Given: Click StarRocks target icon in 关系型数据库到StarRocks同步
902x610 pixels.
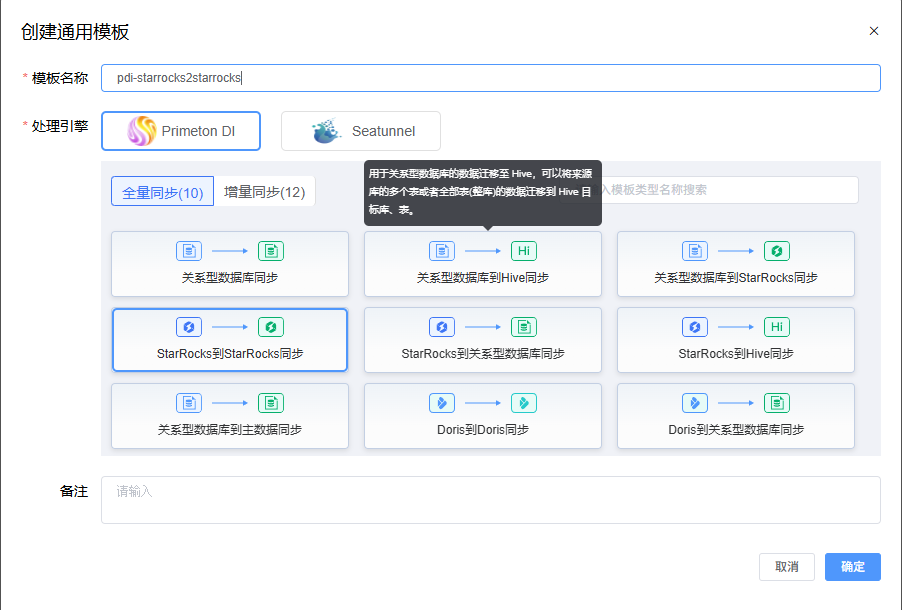Looking at the screenshot, I should [777, 251].
